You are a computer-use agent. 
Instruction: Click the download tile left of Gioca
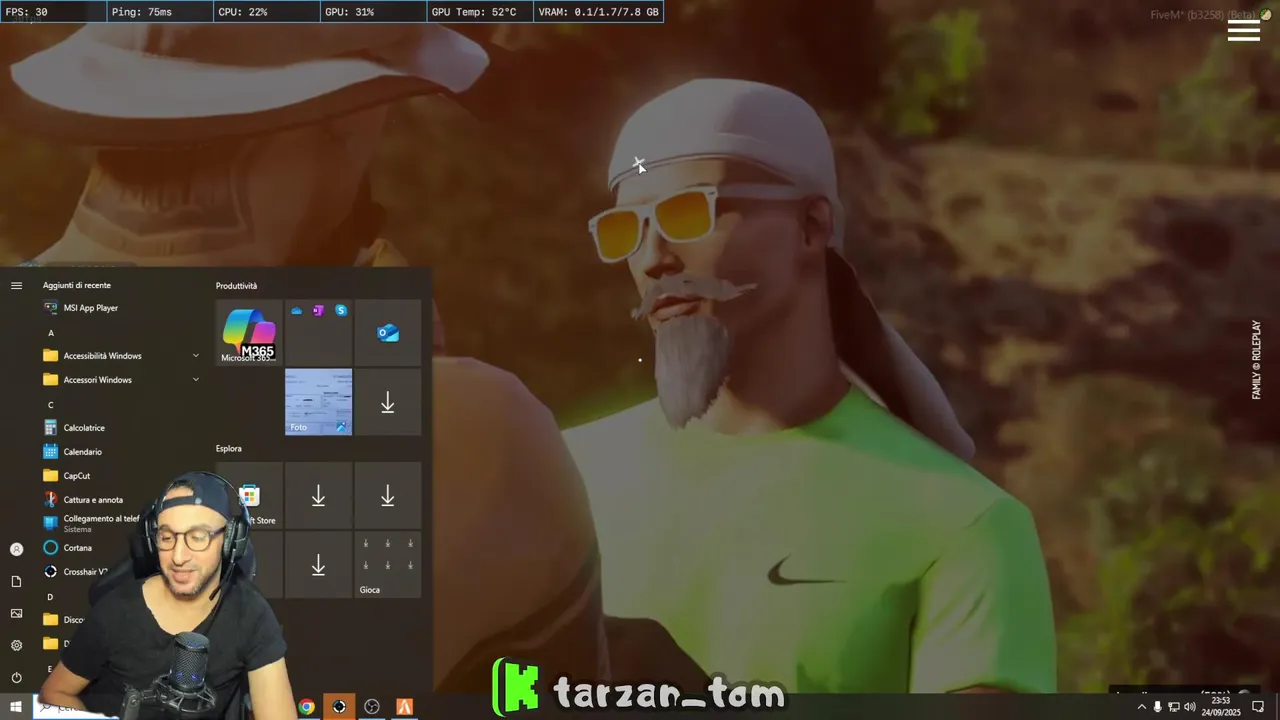click(x=318, y=565)
